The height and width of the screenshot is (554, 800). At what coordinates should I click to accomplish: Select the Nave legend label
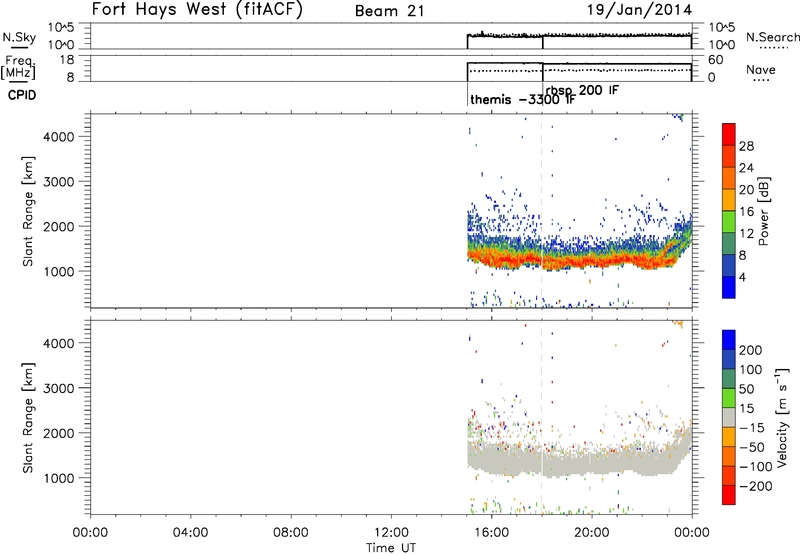click(761, 70)
